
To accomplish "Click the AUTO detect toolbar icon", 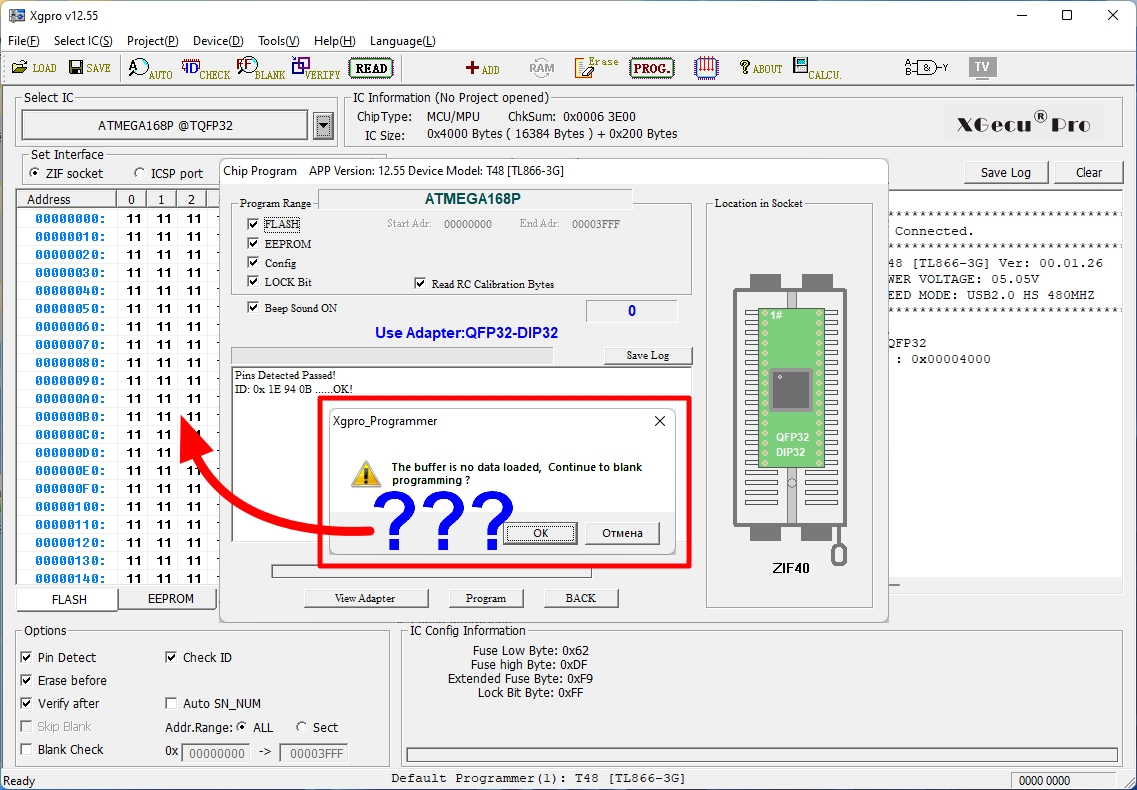I will point(150,69).
